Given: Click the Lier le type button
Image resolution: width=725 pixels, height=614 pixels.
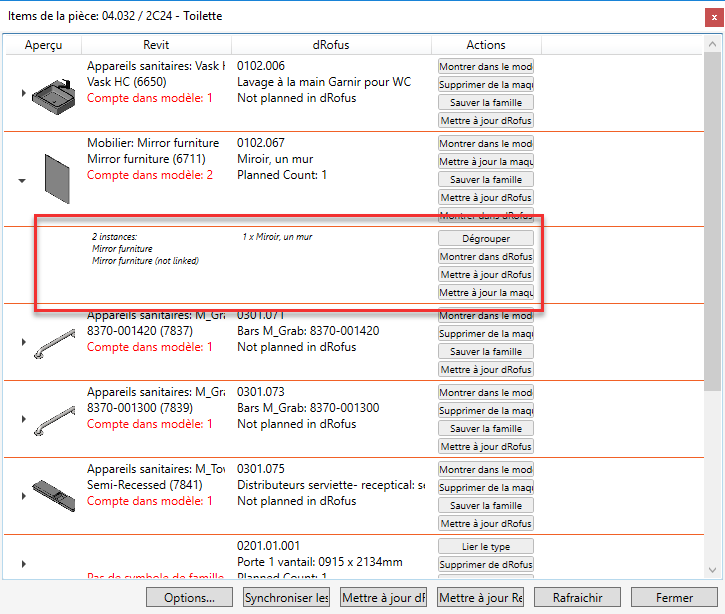Looking at the screenshot, I should coord(485,547).
